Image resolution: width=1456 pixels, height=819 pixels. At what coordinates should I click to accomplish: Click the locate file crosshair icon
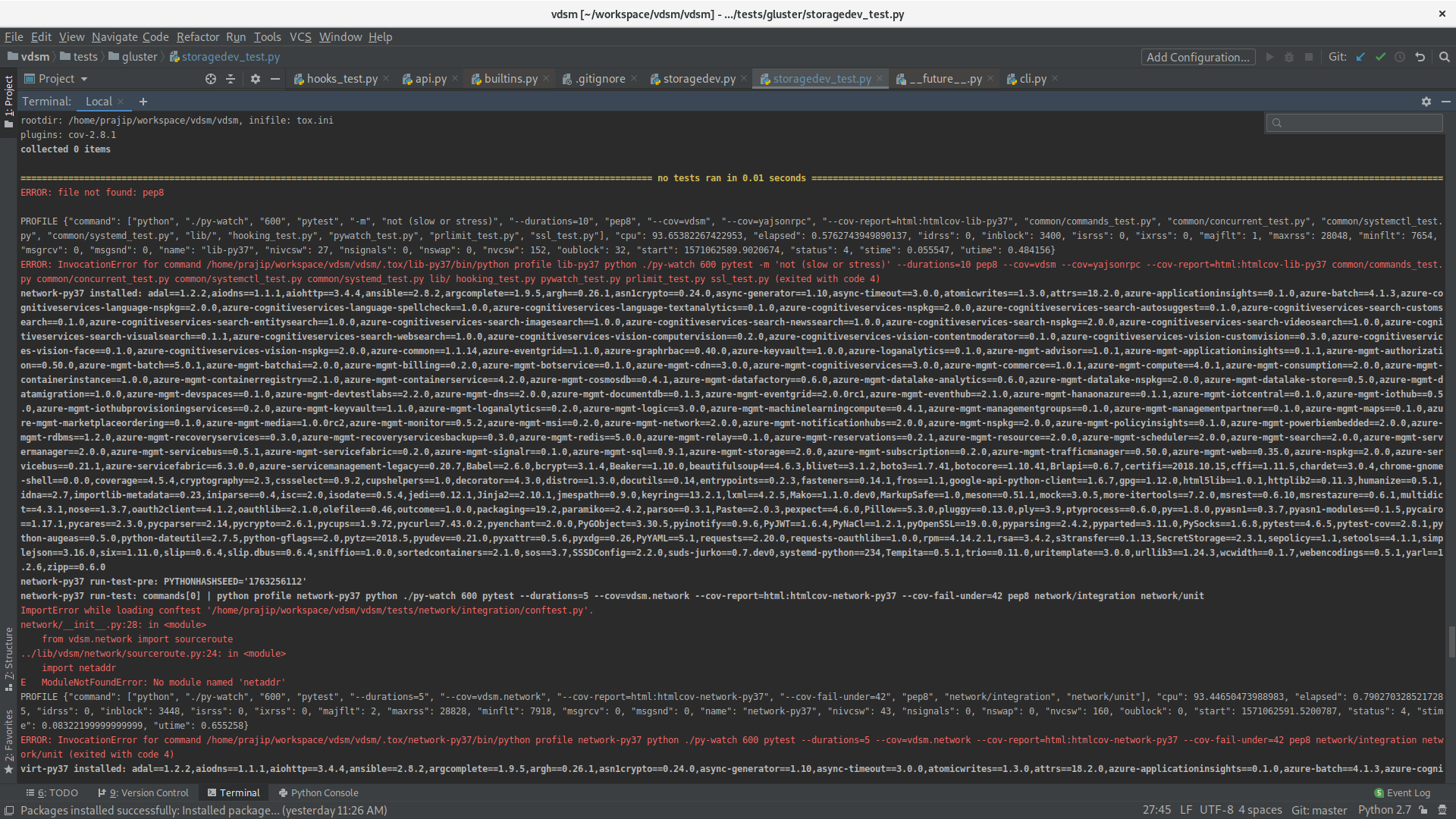click(x=211, y=79)
